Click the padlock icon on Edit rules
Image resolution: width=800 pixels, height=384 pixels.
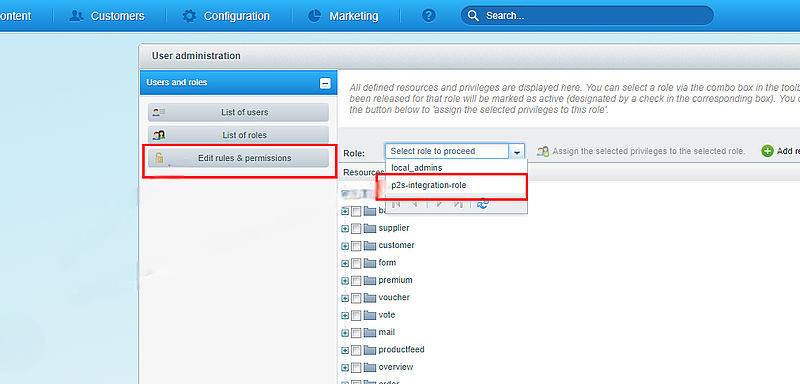(159, 158)
